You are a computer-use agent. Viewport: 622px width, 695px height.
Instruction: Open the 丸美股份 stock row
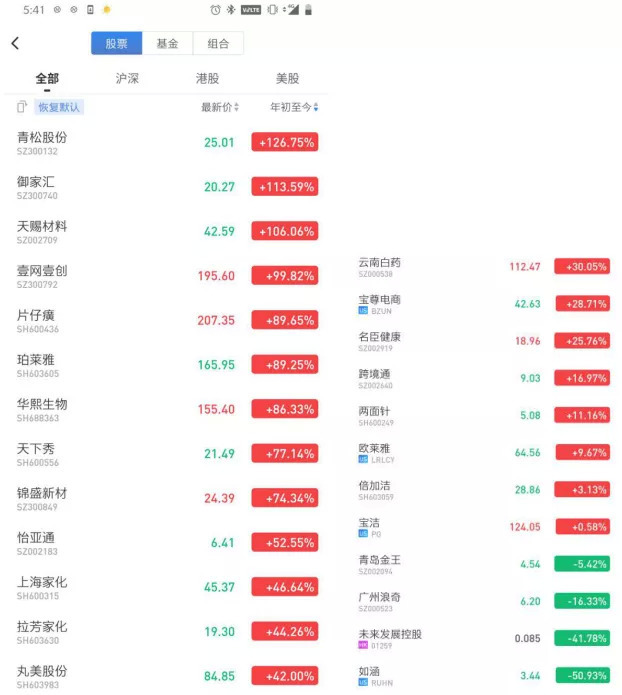167,676
